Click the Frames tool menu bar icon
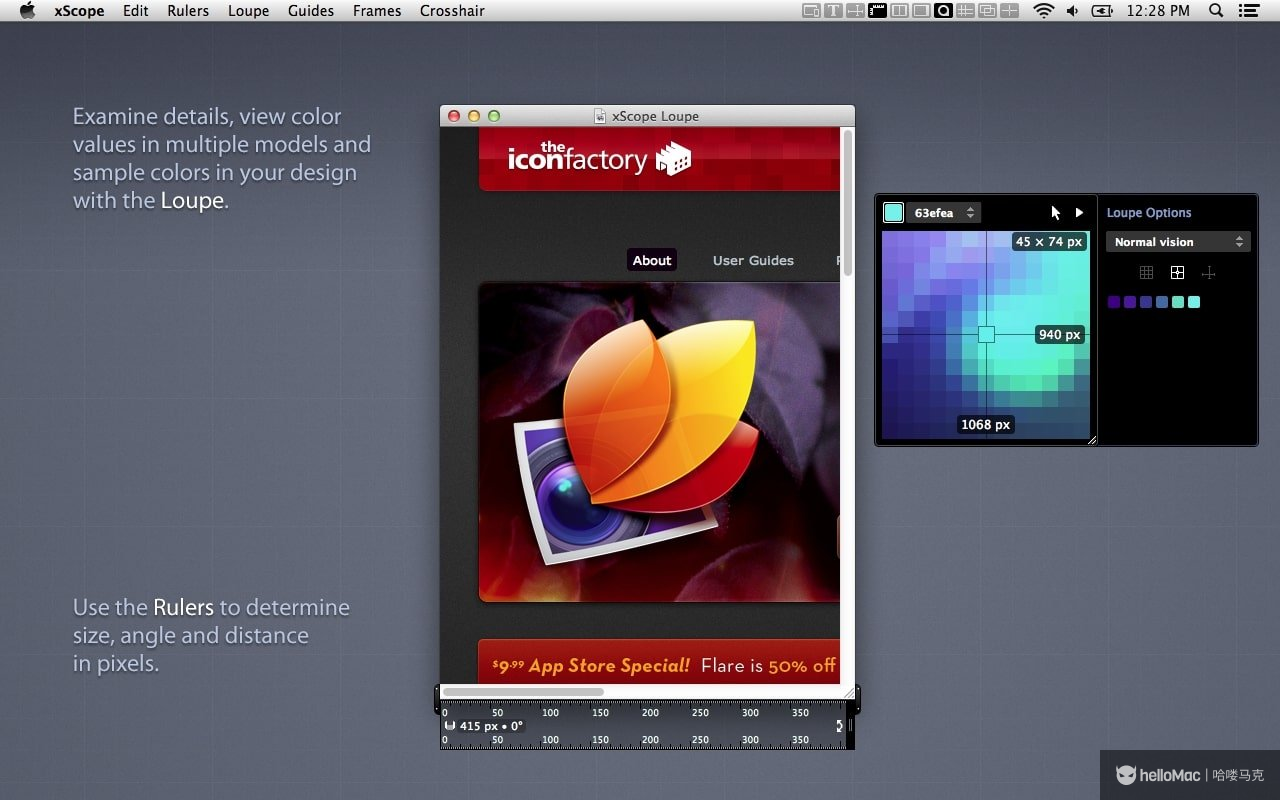The image size is (1280, 800). [987, 11]
